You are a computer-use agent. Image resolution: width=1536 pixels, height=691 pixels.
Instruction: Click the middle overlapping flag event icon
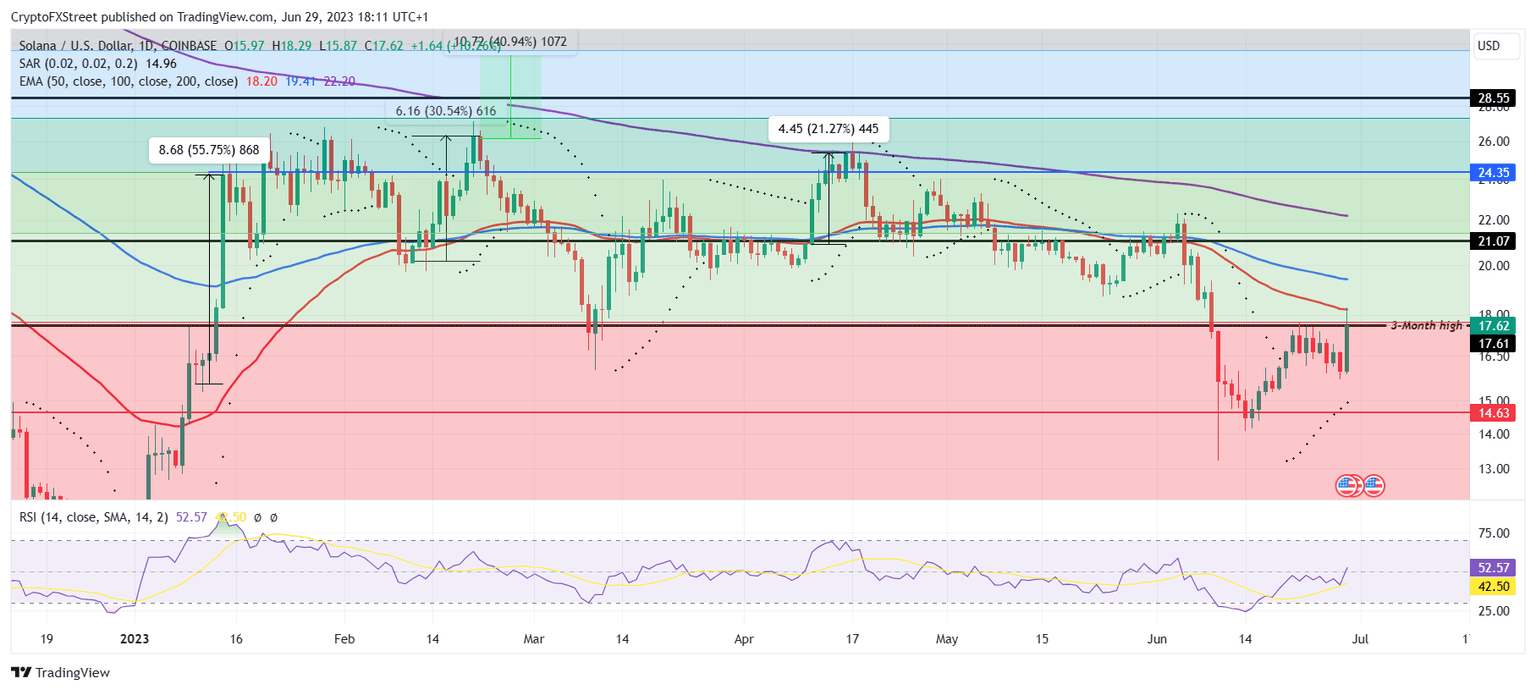[x=1358, y=486]
